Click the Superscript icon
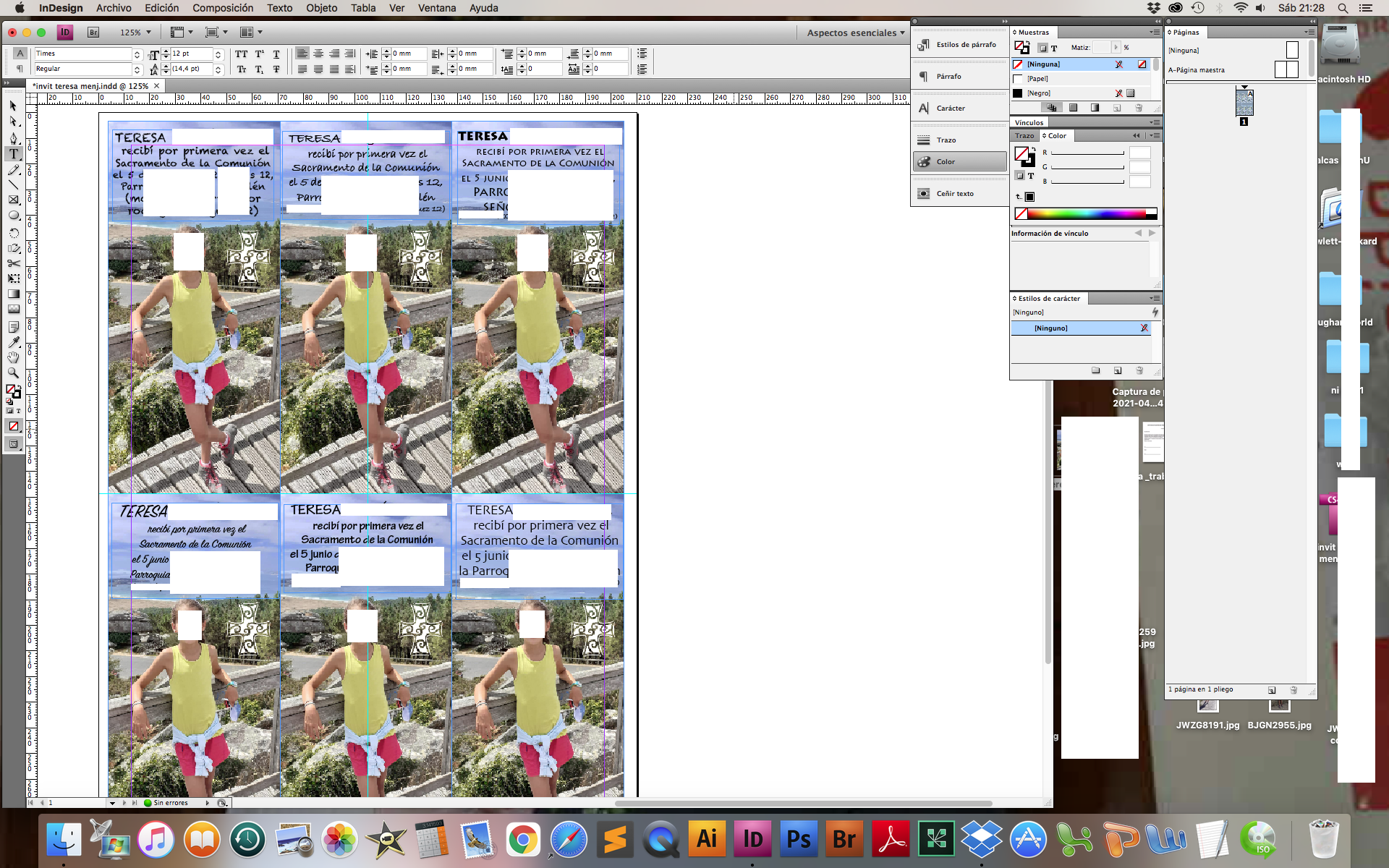 click(x=259, y=54)
